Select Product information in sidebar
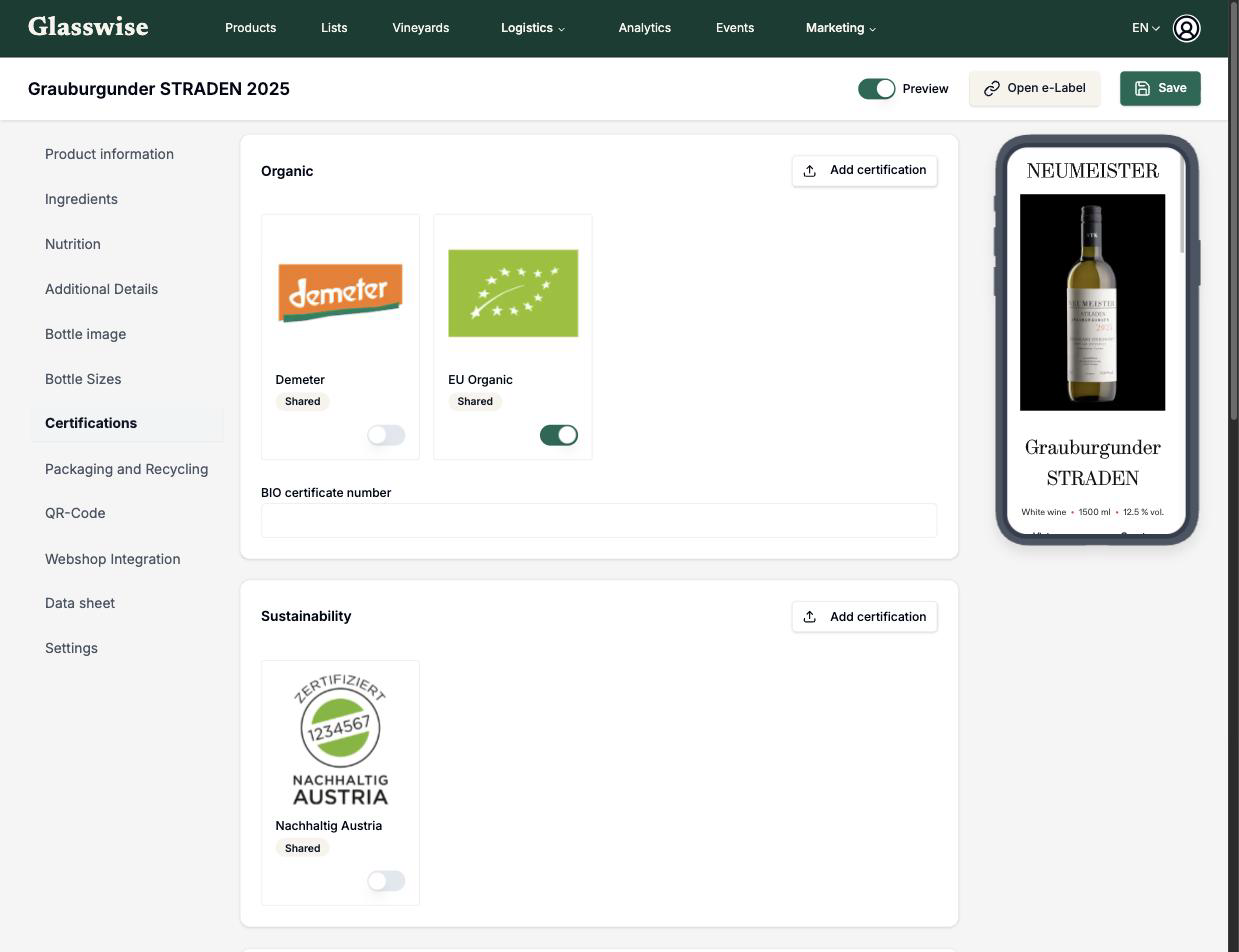1239x952 pixels. point(109,154)
